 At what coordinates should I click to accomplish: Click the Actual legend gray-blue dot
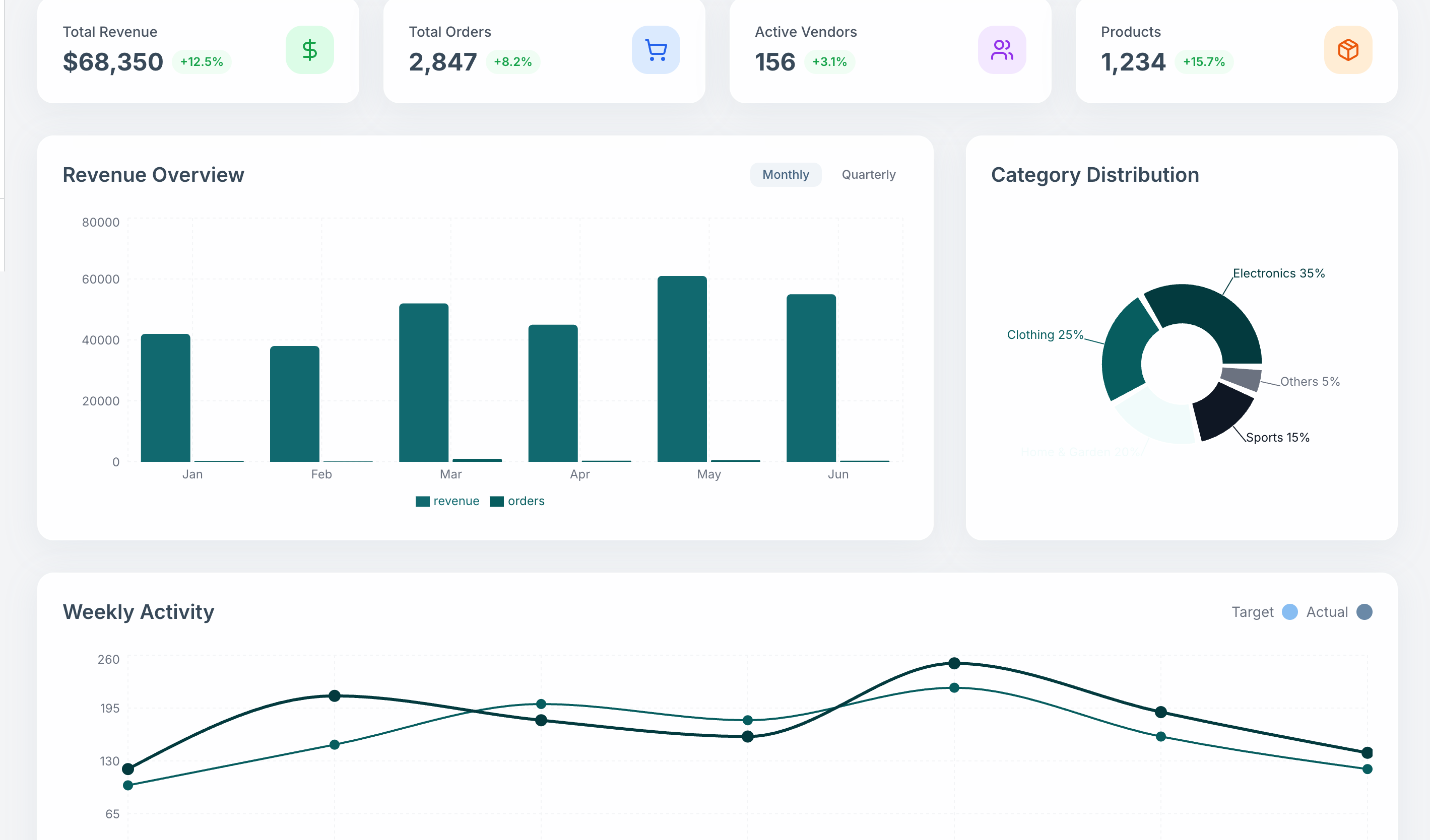pyautogui.click(x=1363, y=612)
